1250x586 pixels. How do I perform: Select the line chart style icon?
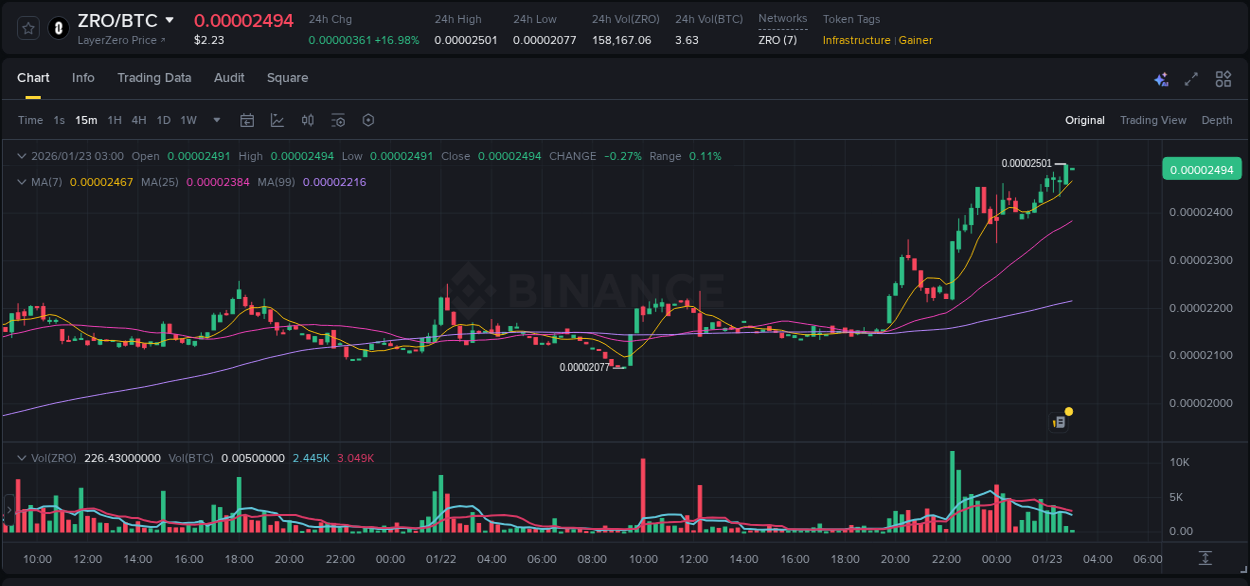coord(277,120)
